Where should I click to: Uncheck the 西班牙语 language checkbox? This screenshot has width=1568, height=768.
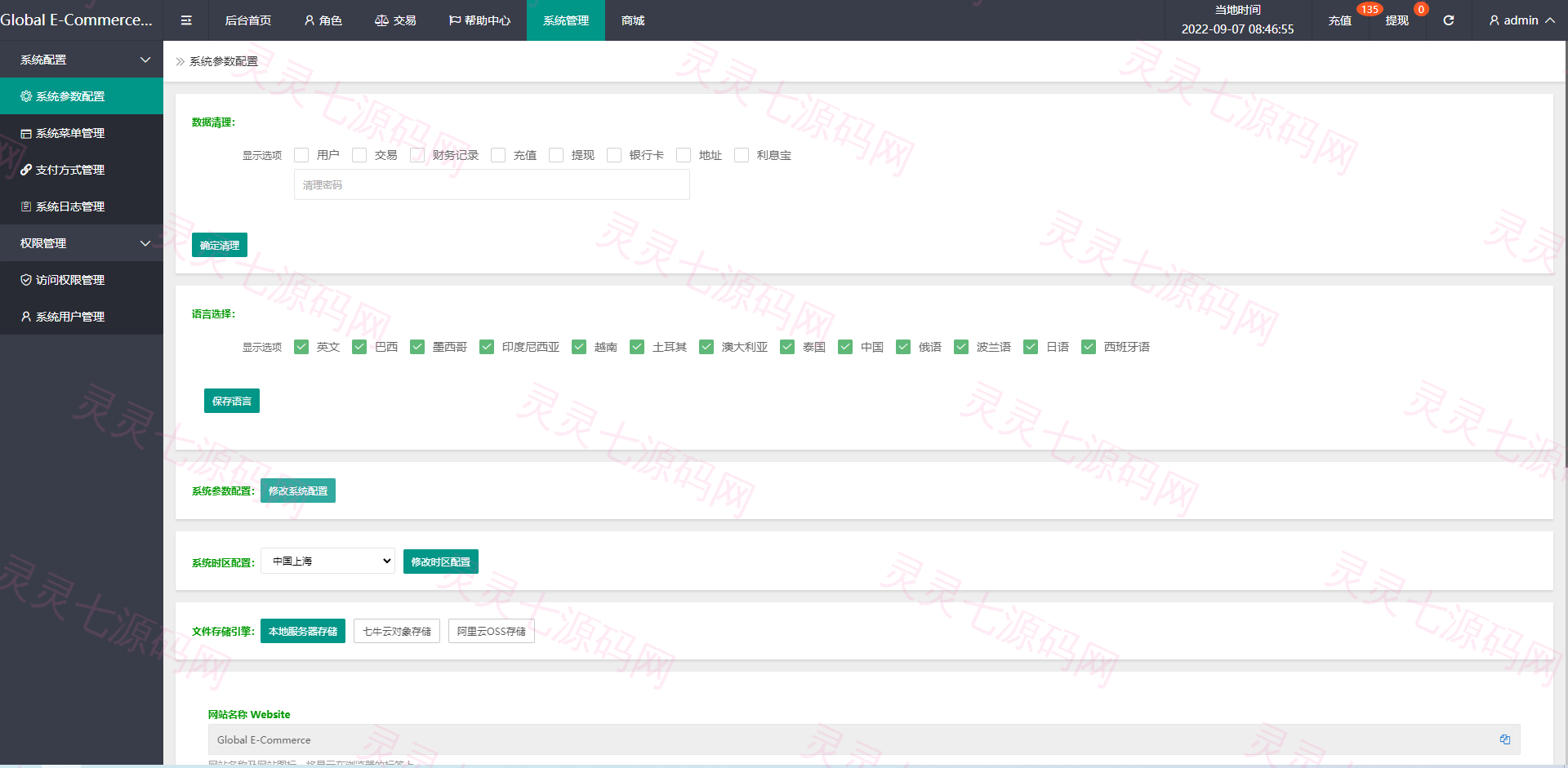pyautogui.click(x=1089, y=347)
